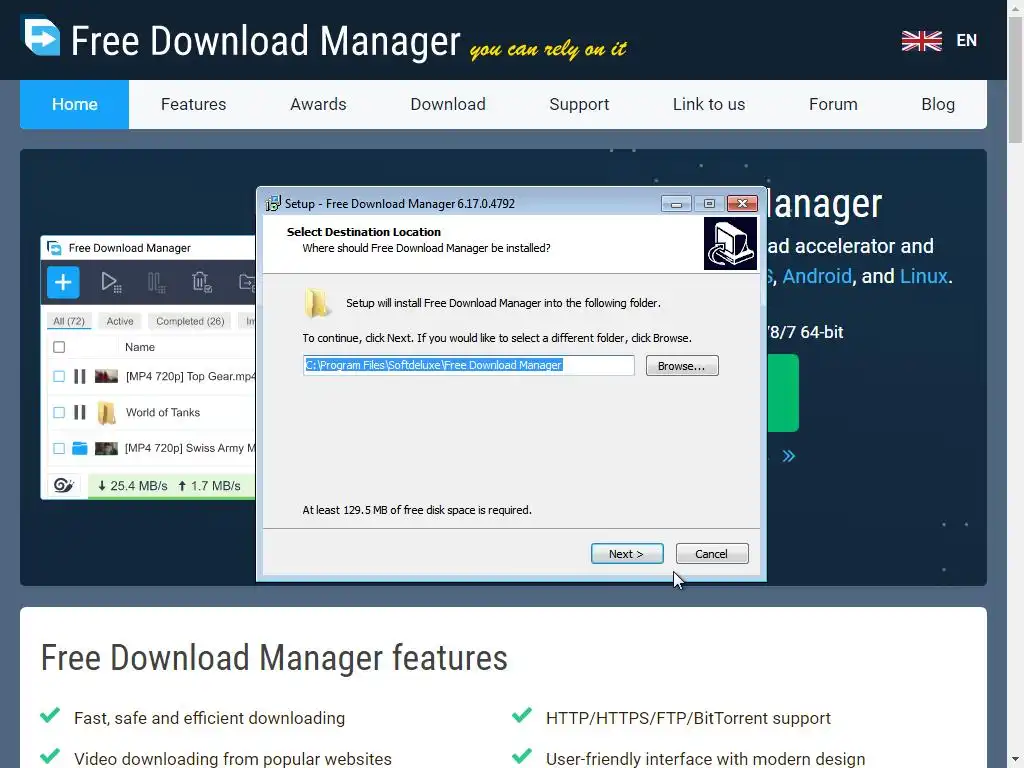Click the start all downloads play icon
1024x768 pixels.
tap(110, 282)
